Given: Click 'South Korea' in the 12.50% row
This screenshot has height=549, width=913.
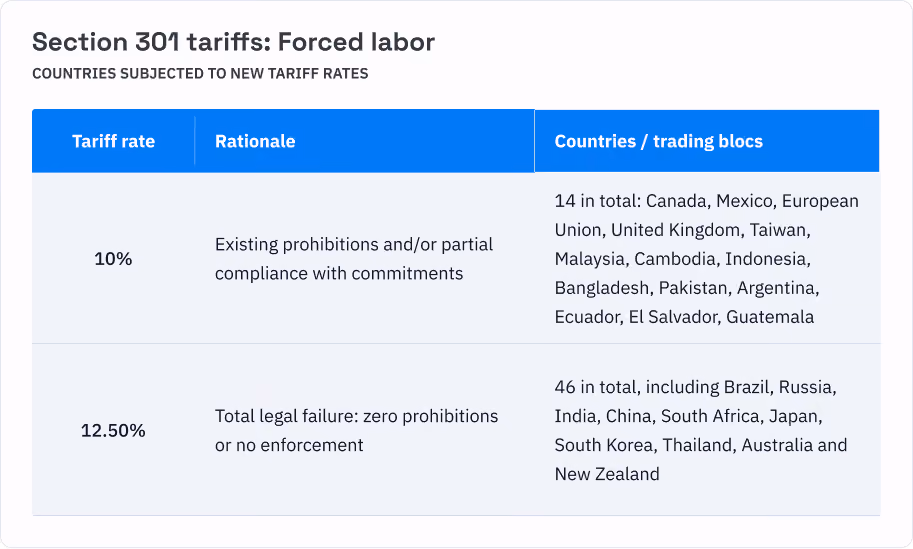Looking at the screenshot, I should click(x=603, y=445).
